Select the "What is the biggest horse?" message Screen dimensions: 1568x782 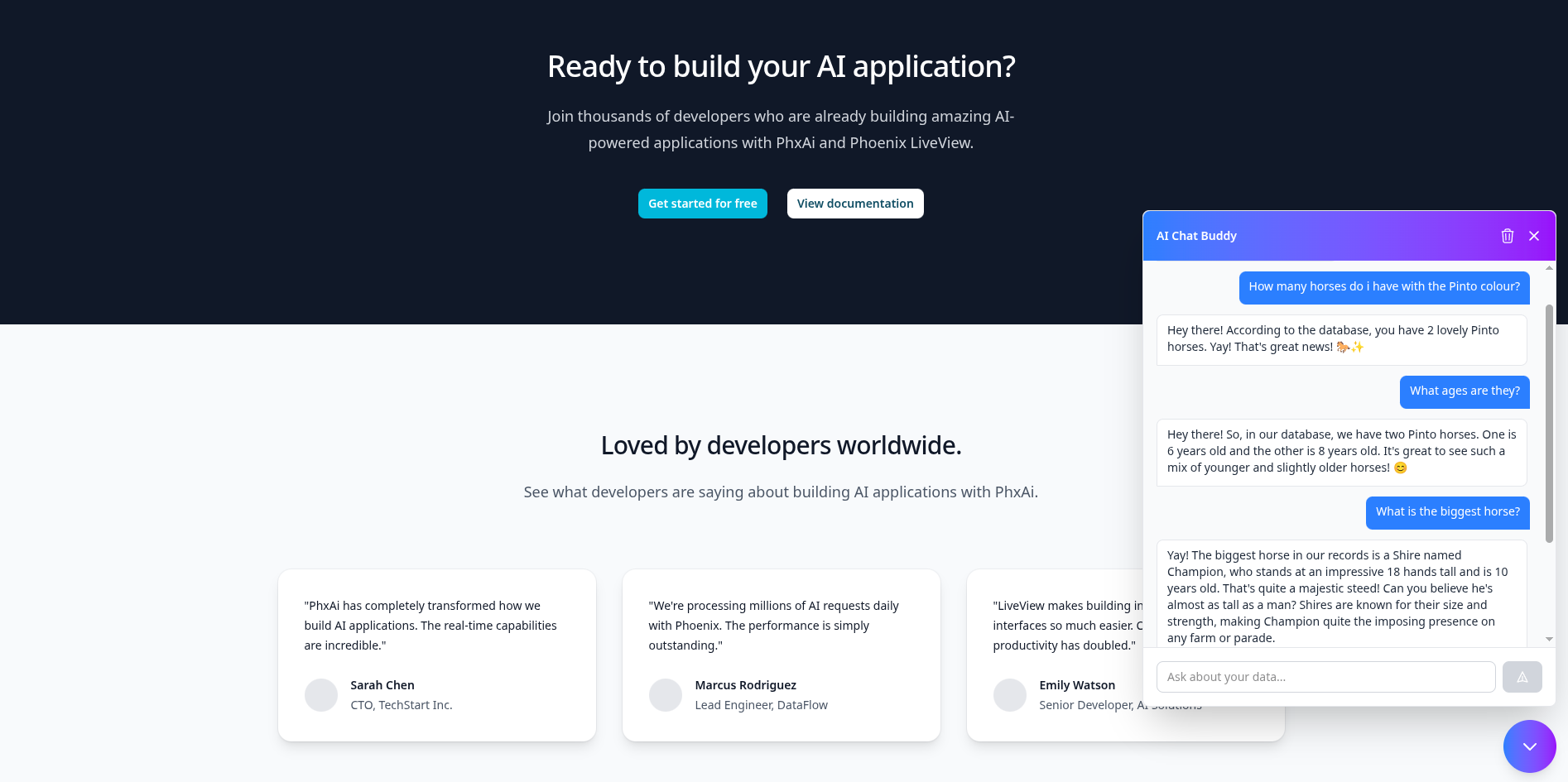coord(1448,512)
